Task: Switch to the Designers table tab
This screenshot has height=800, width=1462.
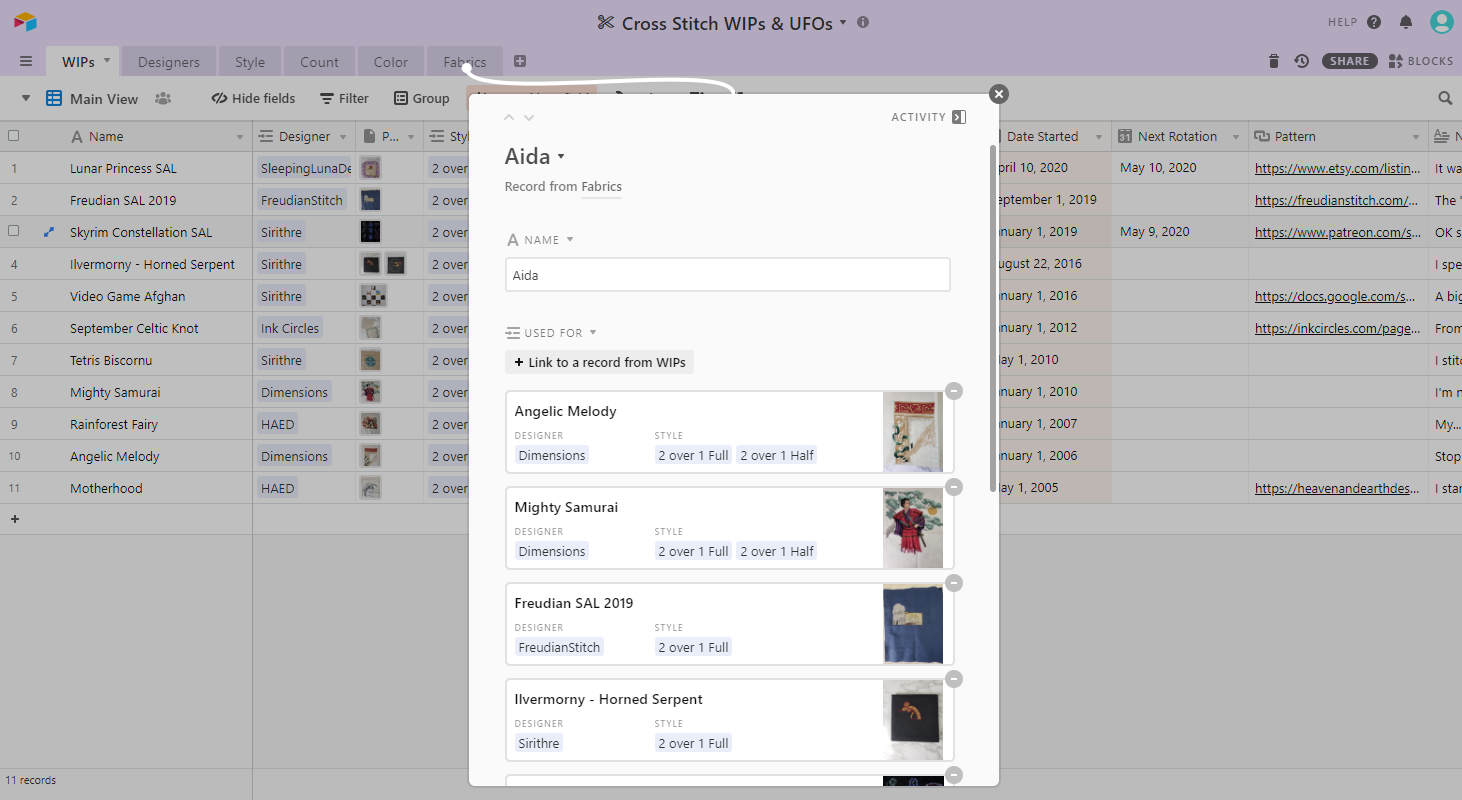Action: click(168, 60)
